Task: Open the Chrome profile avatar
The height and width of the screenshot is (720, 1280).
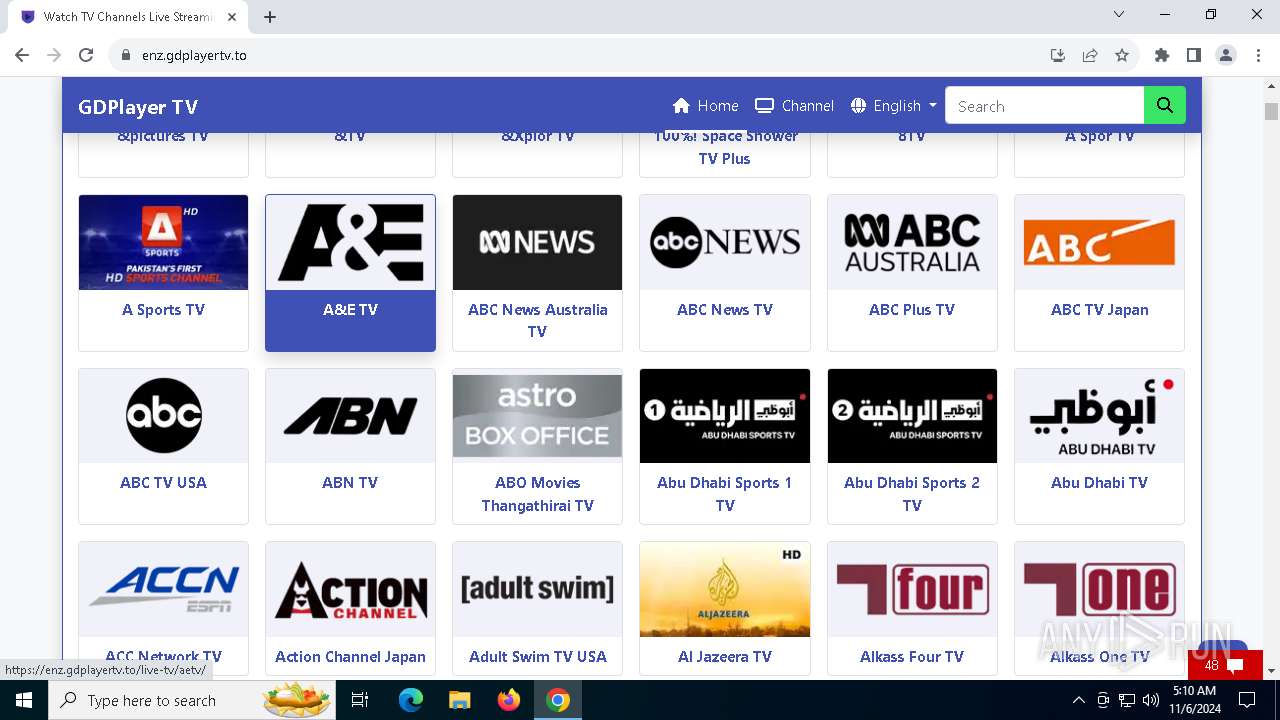Action: (x=1226, y=55)
